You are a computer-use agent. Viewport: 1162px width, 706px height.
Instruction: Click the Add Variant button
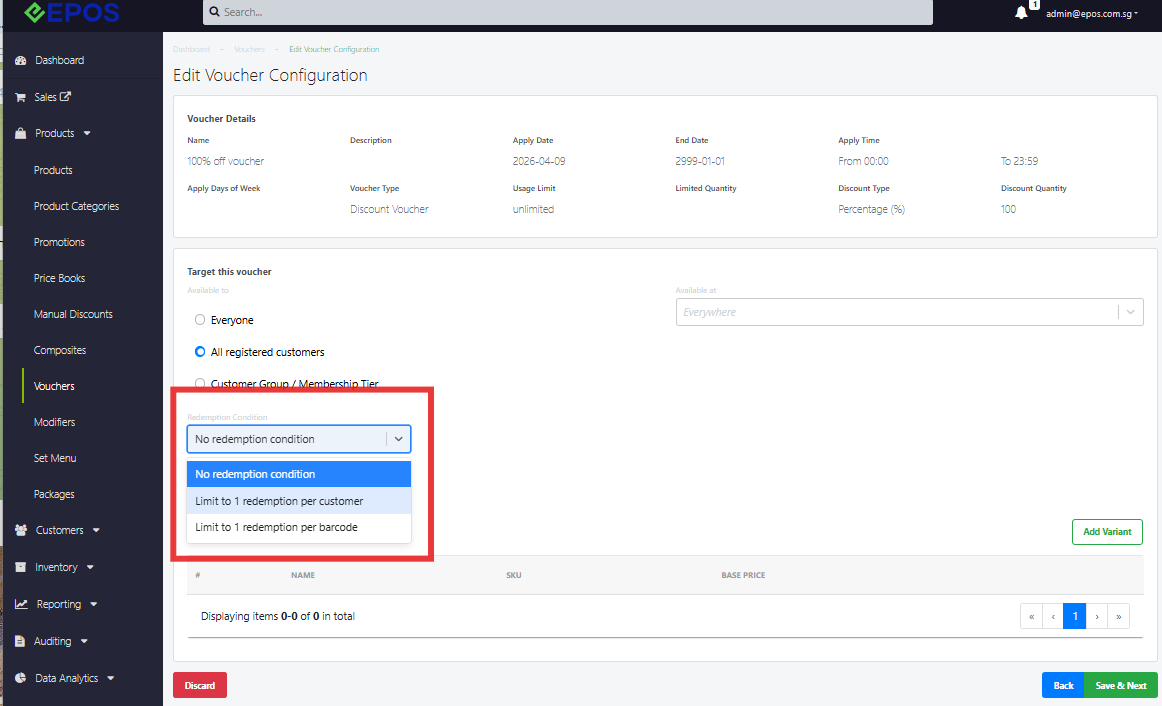(x=1107, y=532)
